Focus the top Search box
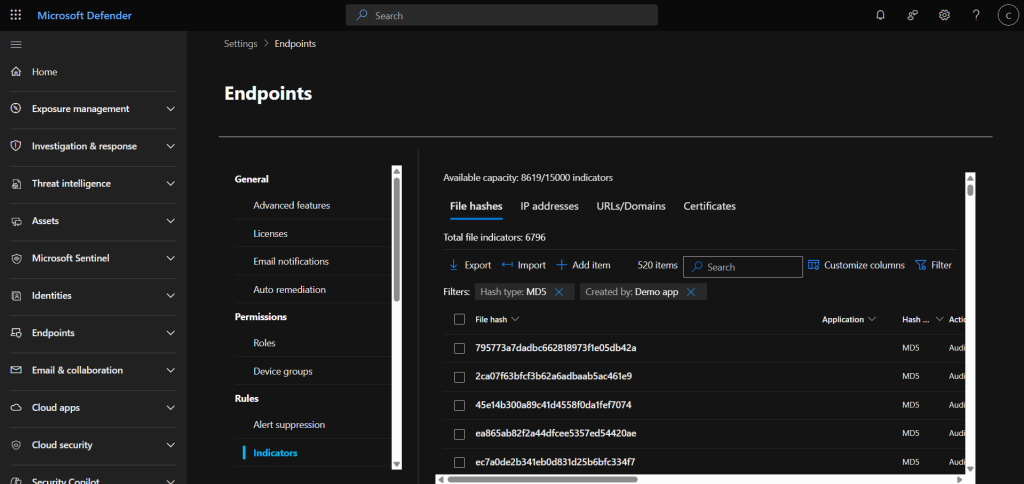The image size is (1024, 484). coord(502,15)
